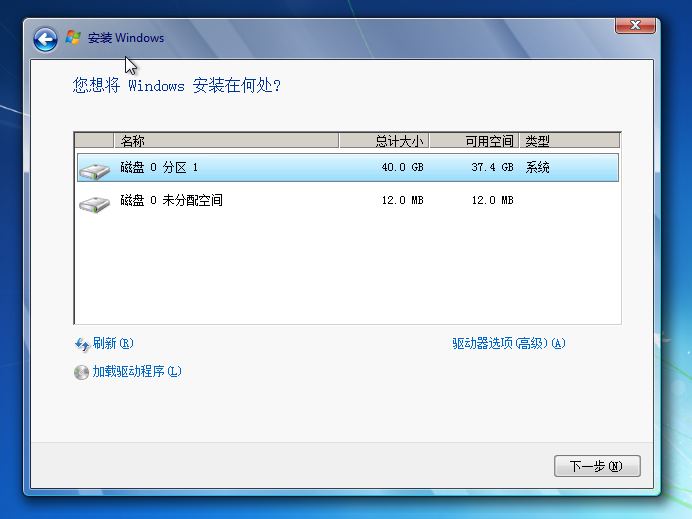692x519 pixels.
Task: Open the 刷新(R) link
Action: tap(113, 343)
